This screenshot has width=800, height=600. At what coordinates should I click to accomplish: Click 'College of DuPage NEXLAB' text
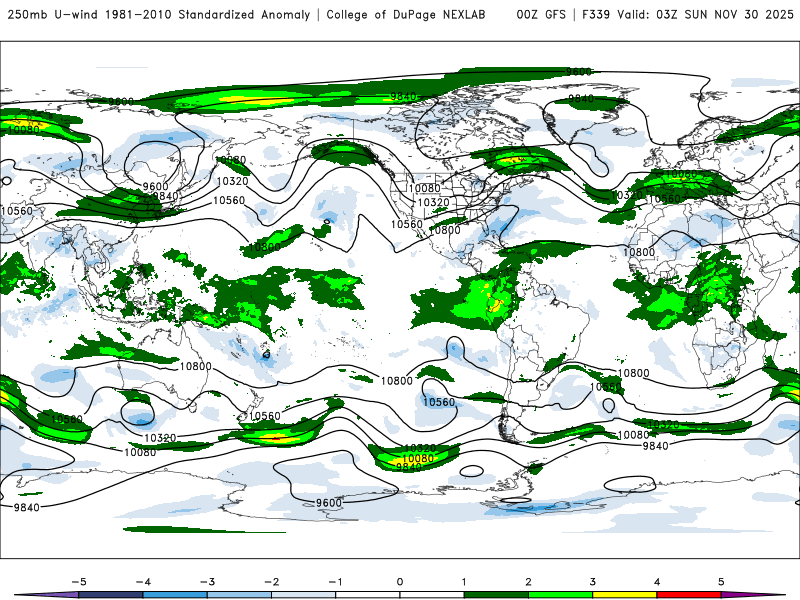[406, 14]
